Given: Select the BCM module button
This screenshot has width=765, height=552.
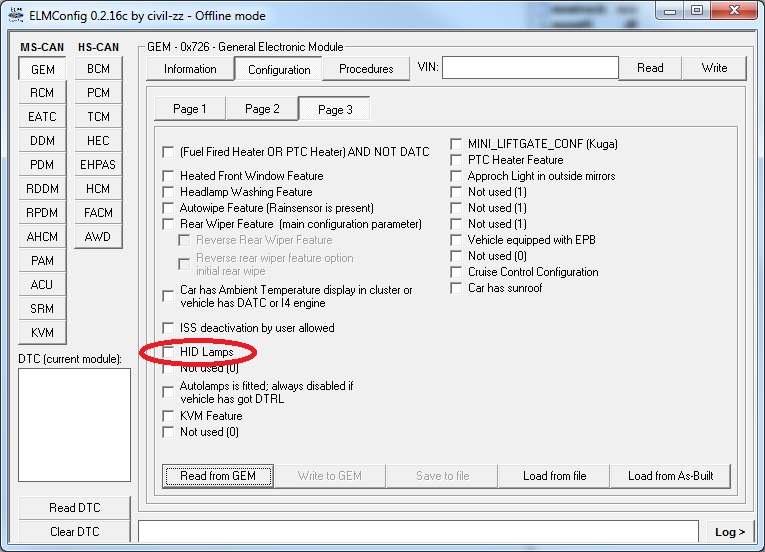Looking at the screenshot, I should coord(98,69).
